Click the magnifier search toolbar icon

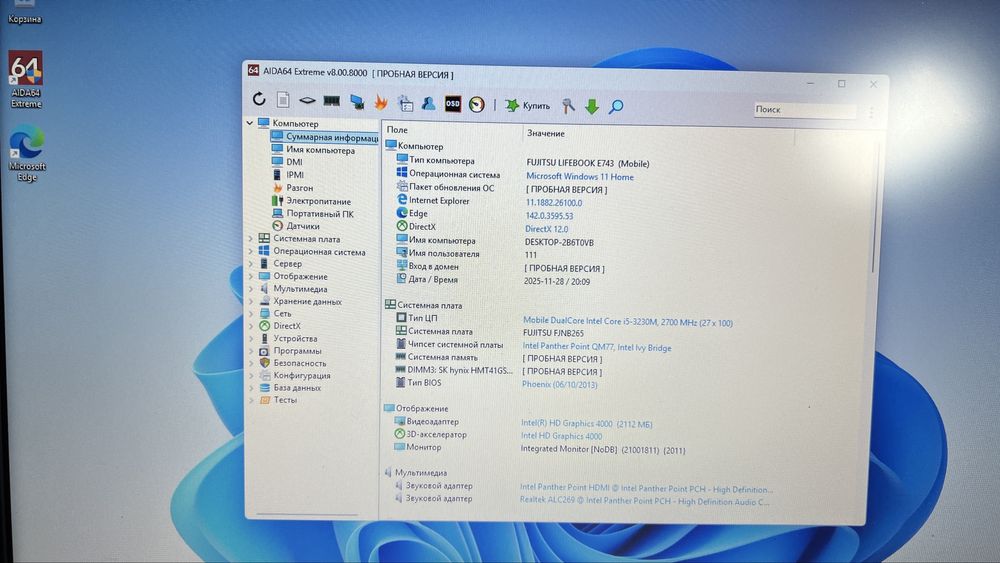(616, 106)
